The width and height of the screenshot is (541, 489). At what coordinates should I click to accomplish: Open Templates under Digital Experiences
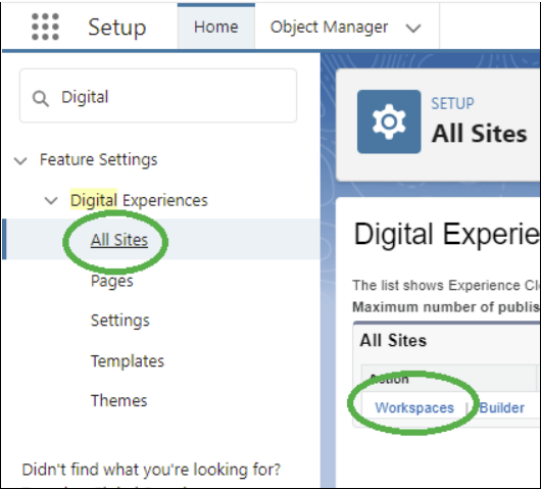(127, 361)
